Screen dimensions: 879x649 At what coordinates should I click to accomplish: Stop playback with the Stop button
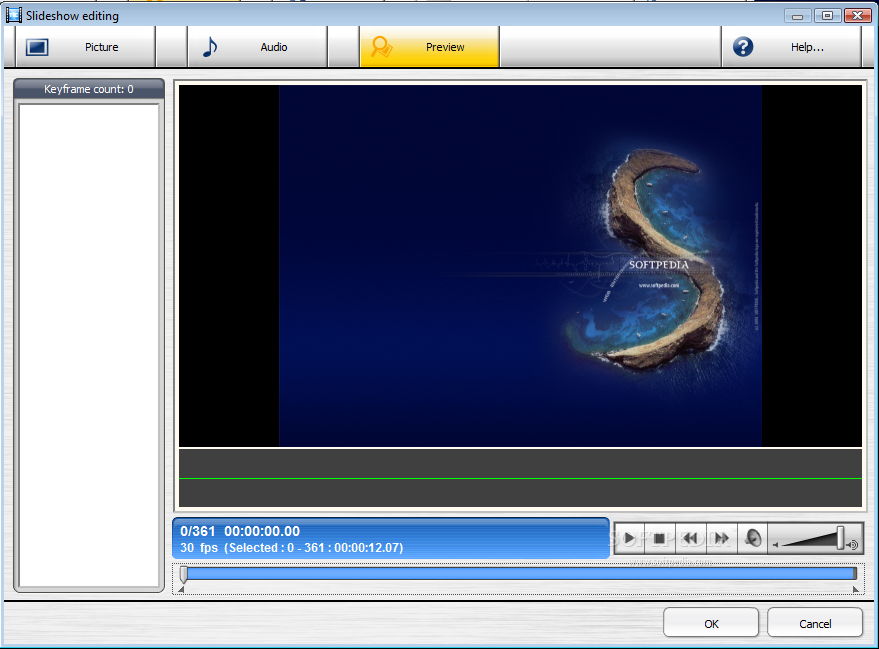pos(660,539)
